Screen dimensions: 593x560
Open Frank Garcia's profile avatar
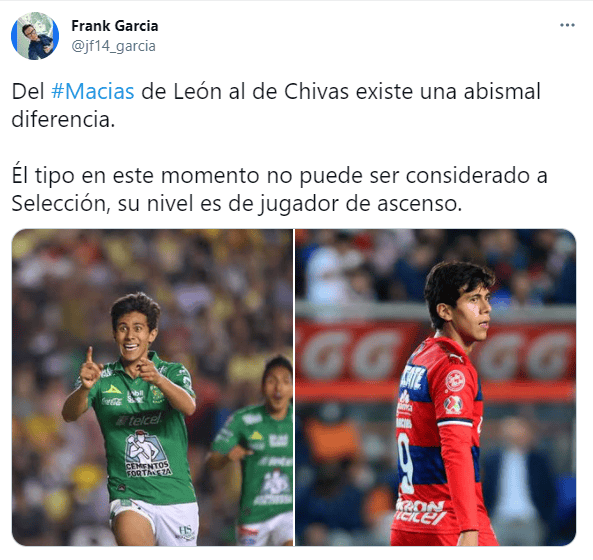pos(35,36)
